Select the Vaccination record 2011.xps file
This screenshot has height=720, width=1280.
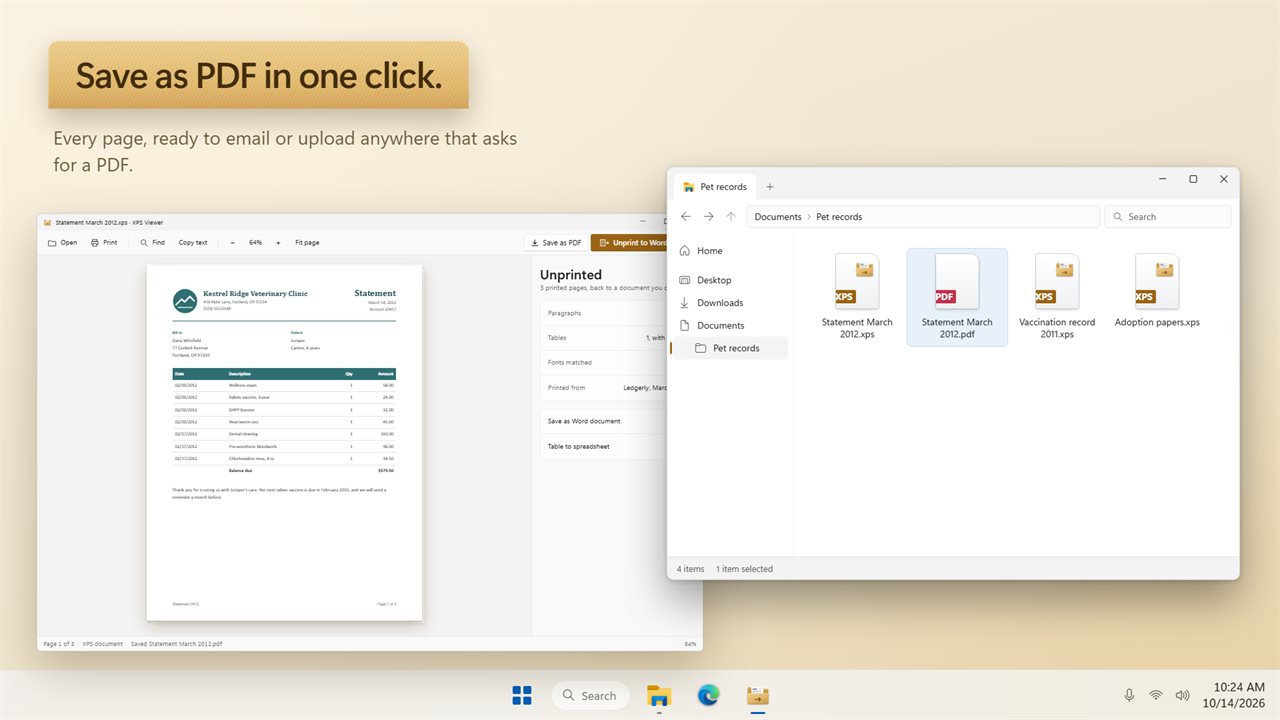(1057, 297)
